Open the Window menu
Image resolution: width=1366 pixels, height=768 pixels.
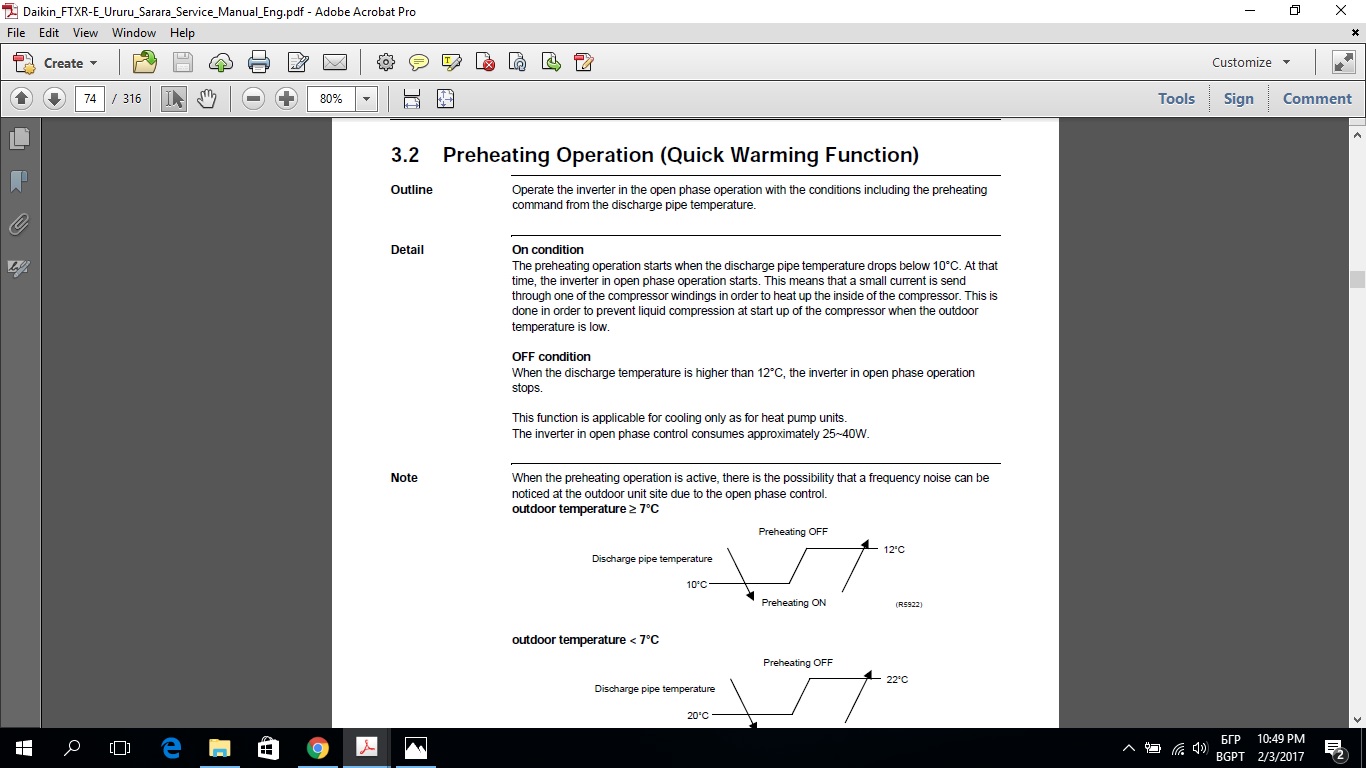[x=134, y=33]
